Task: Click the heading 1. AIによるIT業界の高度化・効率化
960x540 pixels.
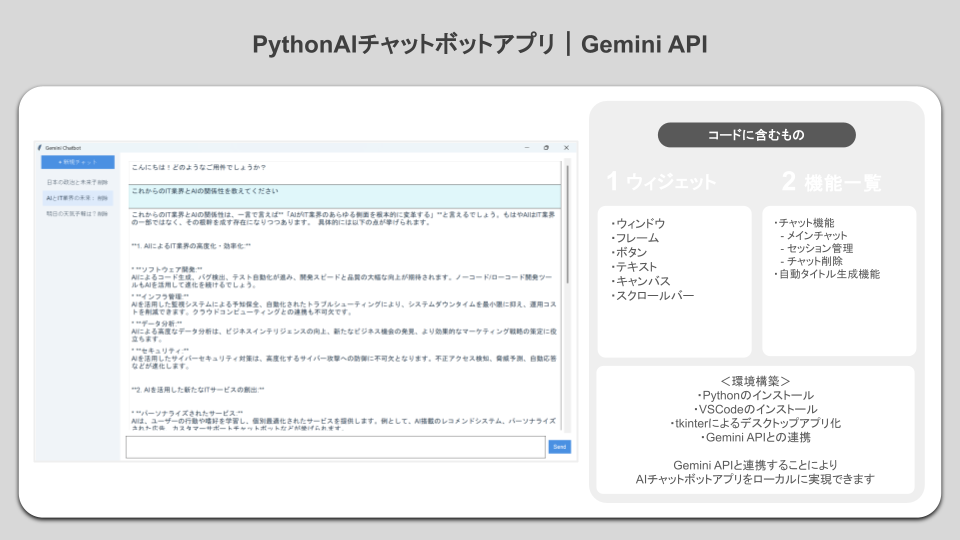Action: (x=191, y=246)
